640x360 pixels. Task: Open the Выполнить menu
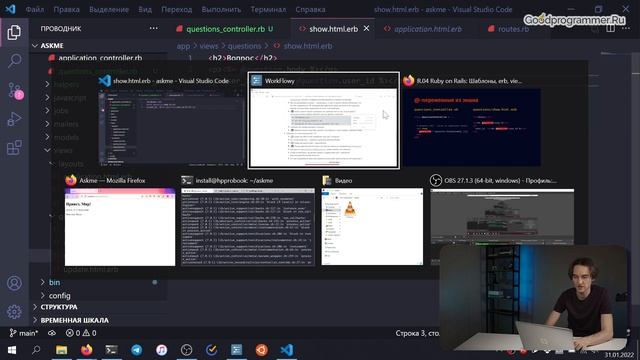221,9
